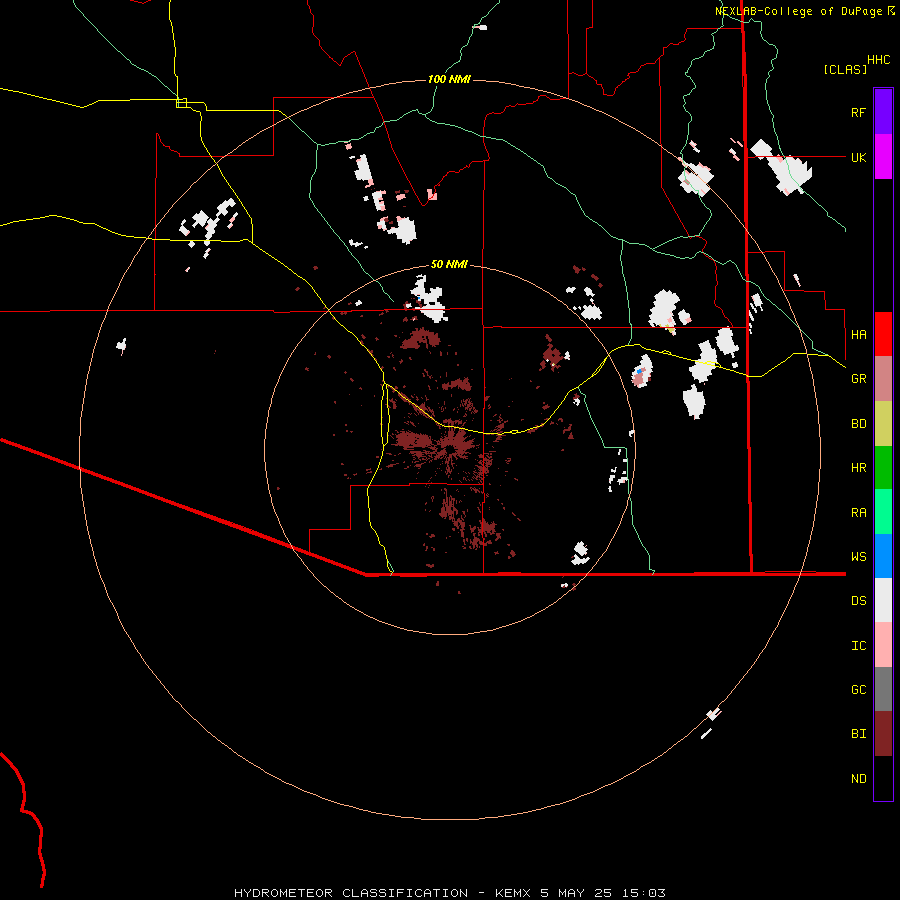The height and width of the screenshot is (900, 900).
Task: Click the ND legend label
Action: (858, 779)
